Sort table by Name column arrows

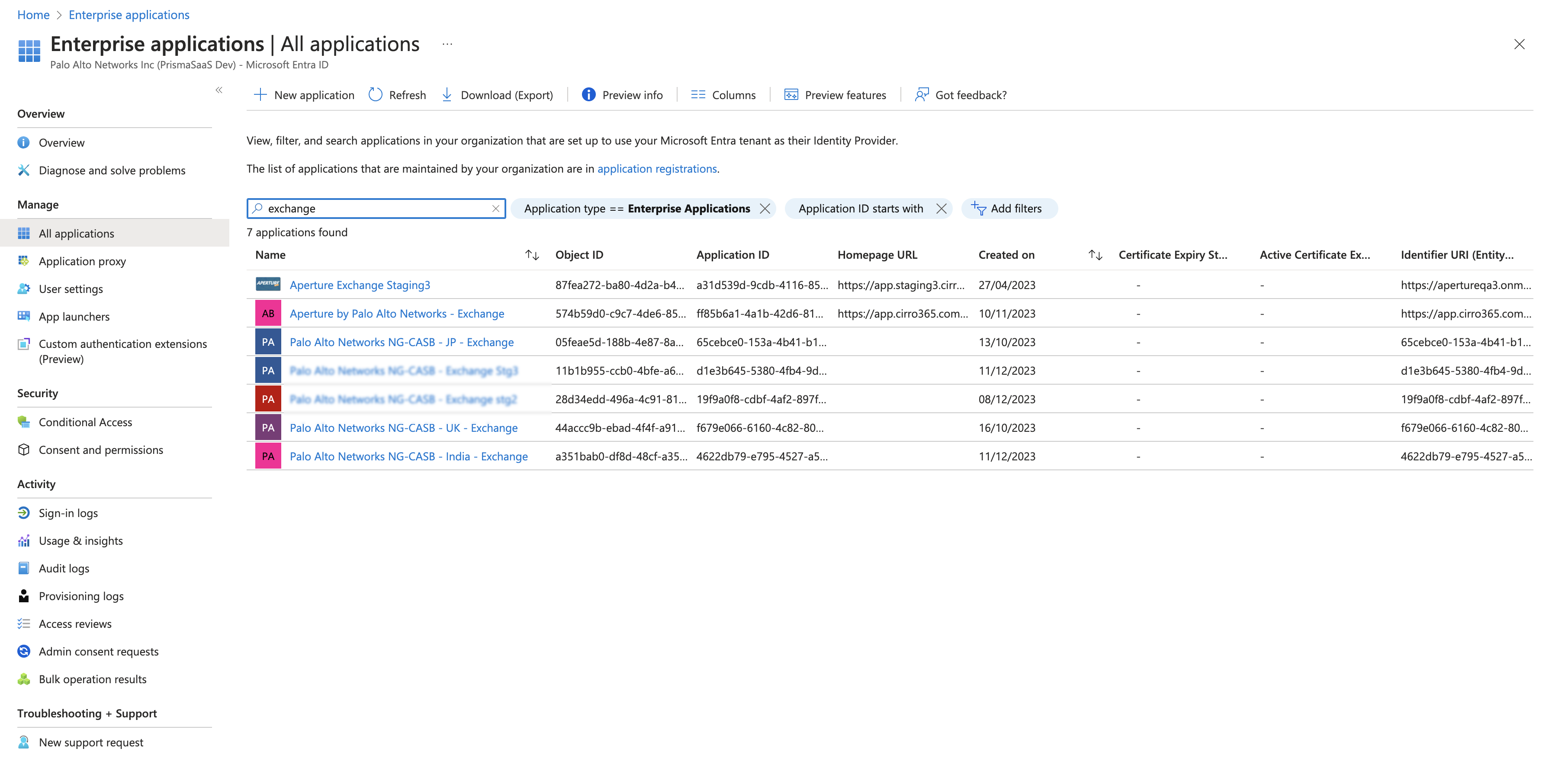coord(532,255)
